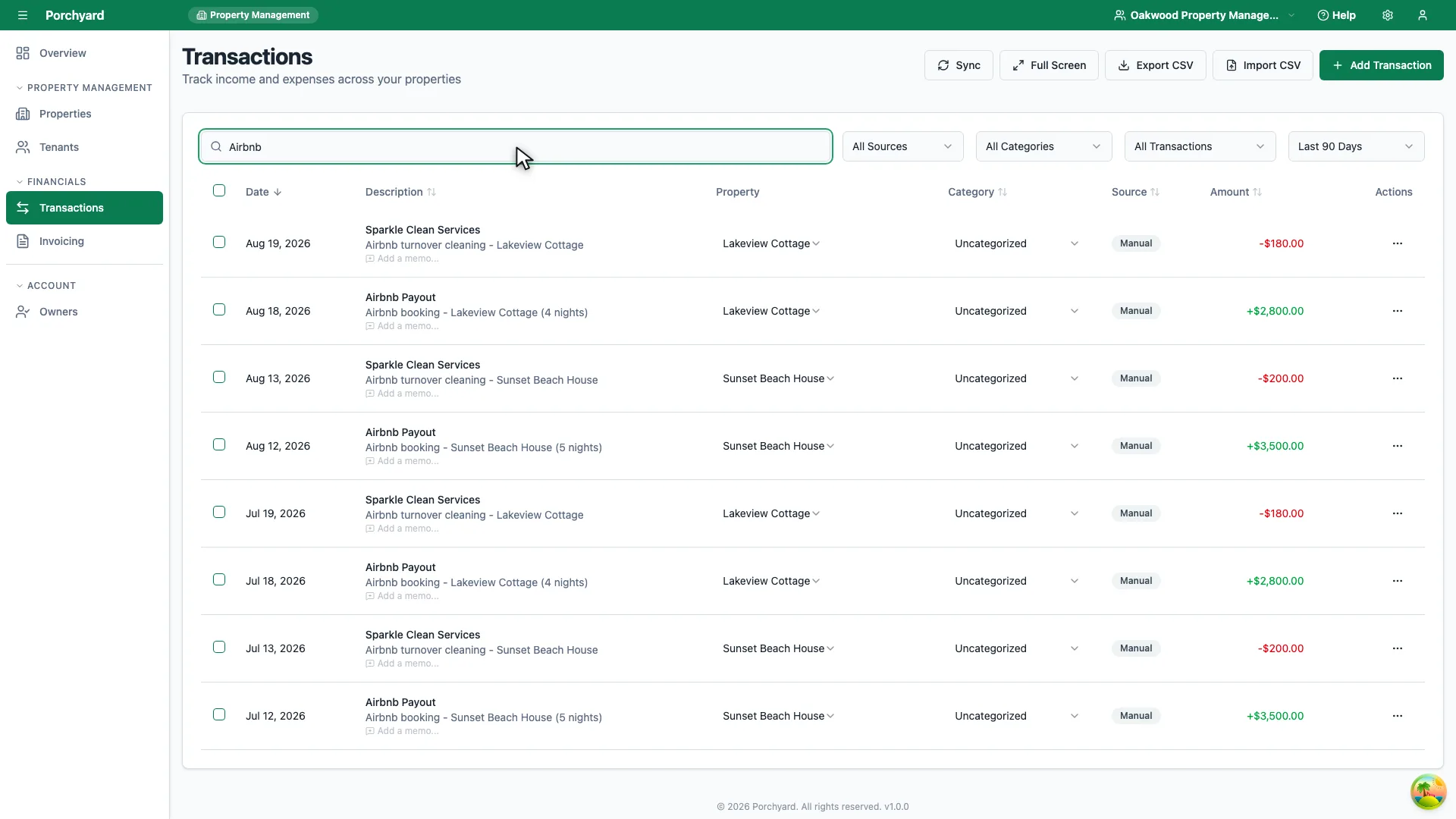The image size is (1456, 819).
Task: Sort by Amount column arrows
Action: 1257,192
